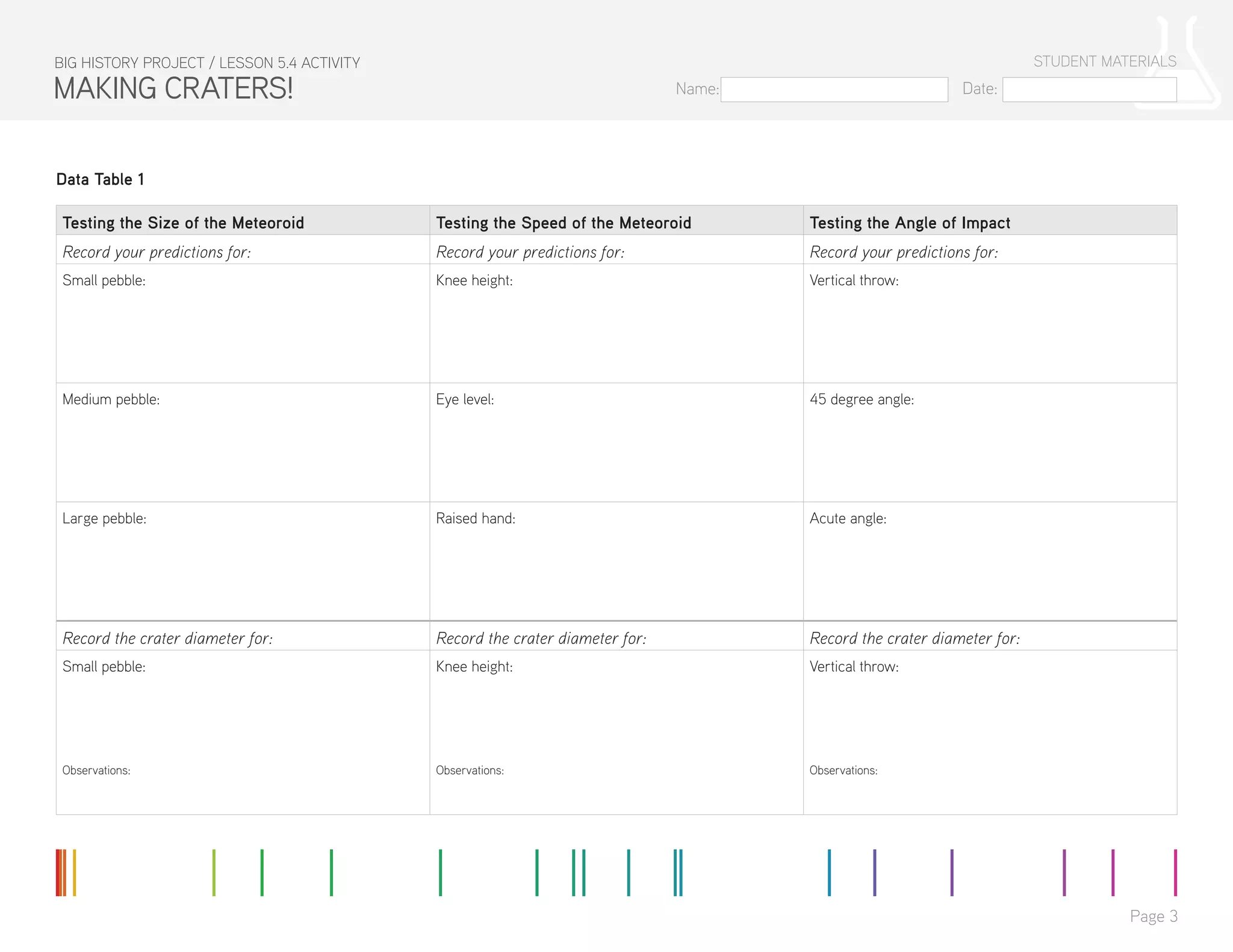Viewport: 1233px width, 952px height.
Task: Click the 45 degree angle cell
Action: 990,442
